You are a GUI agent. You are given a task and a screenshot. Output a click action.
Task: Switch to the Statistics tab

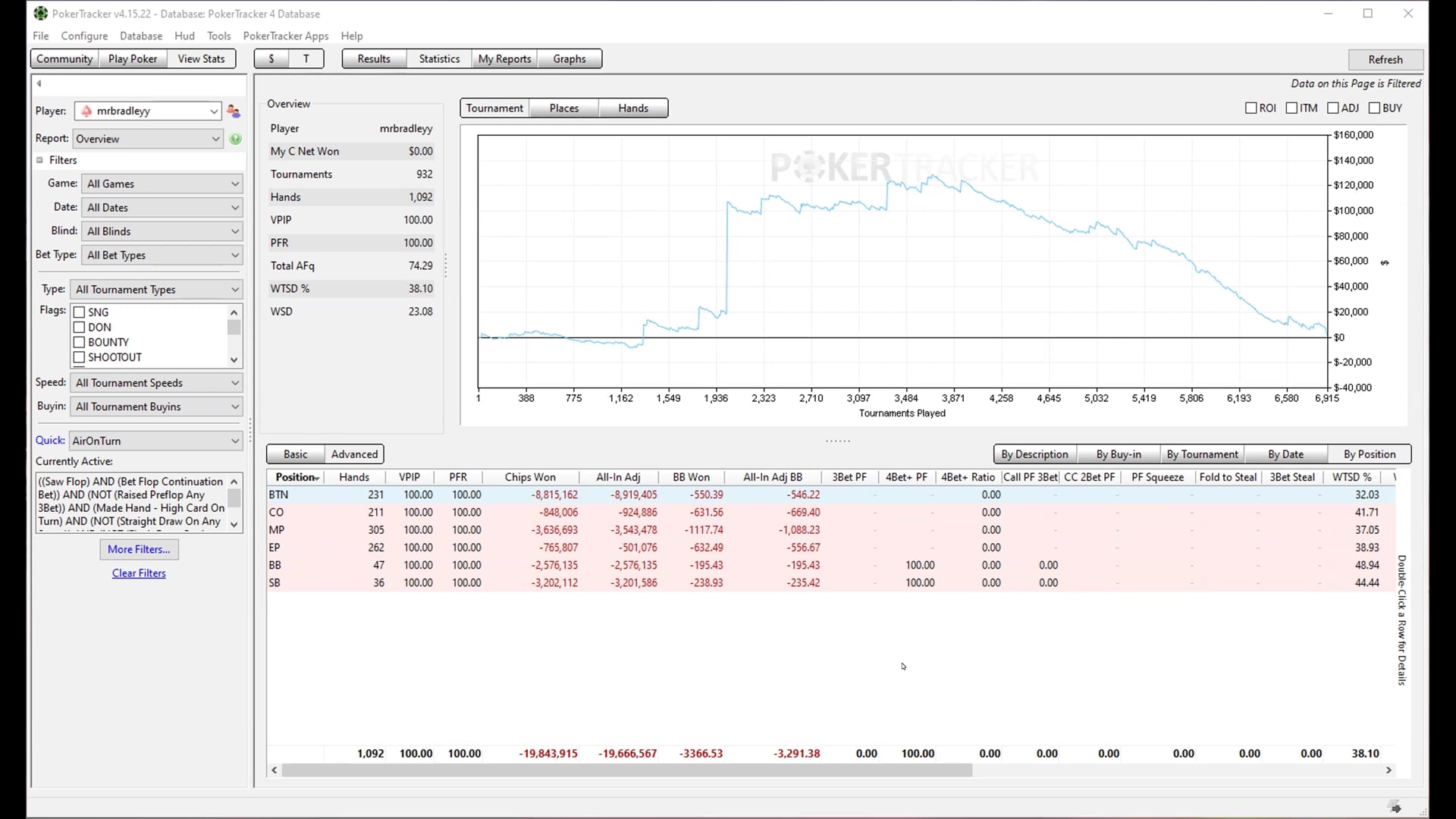pyautogui.click(x=439, y=59)
